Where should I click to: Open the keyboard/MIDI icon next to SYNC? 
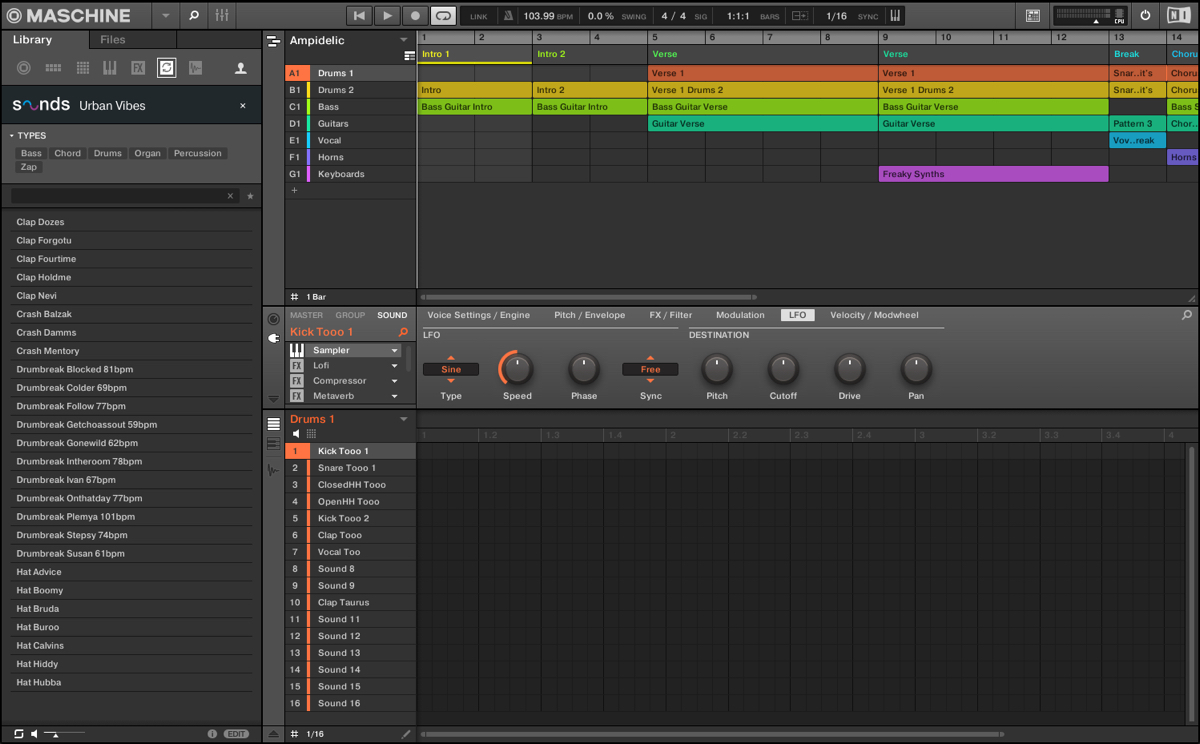pyautogui.click(x=895, y=16)
